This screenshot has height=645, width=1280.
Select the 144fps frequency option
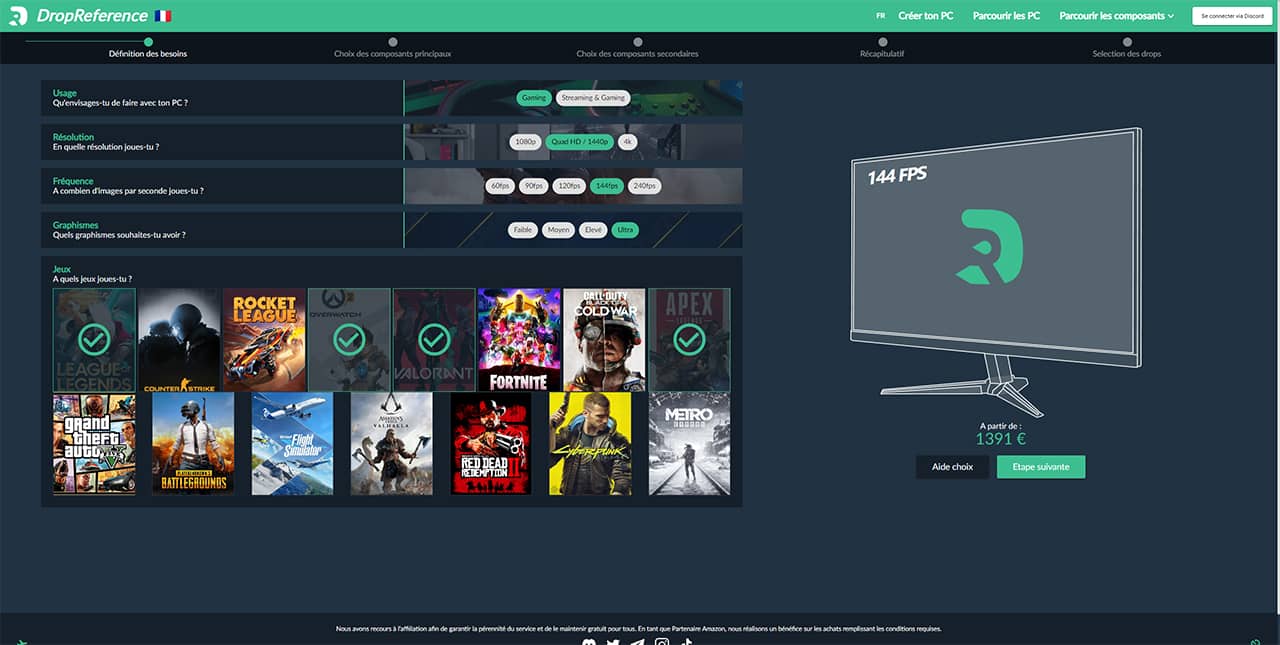[607, 186]
